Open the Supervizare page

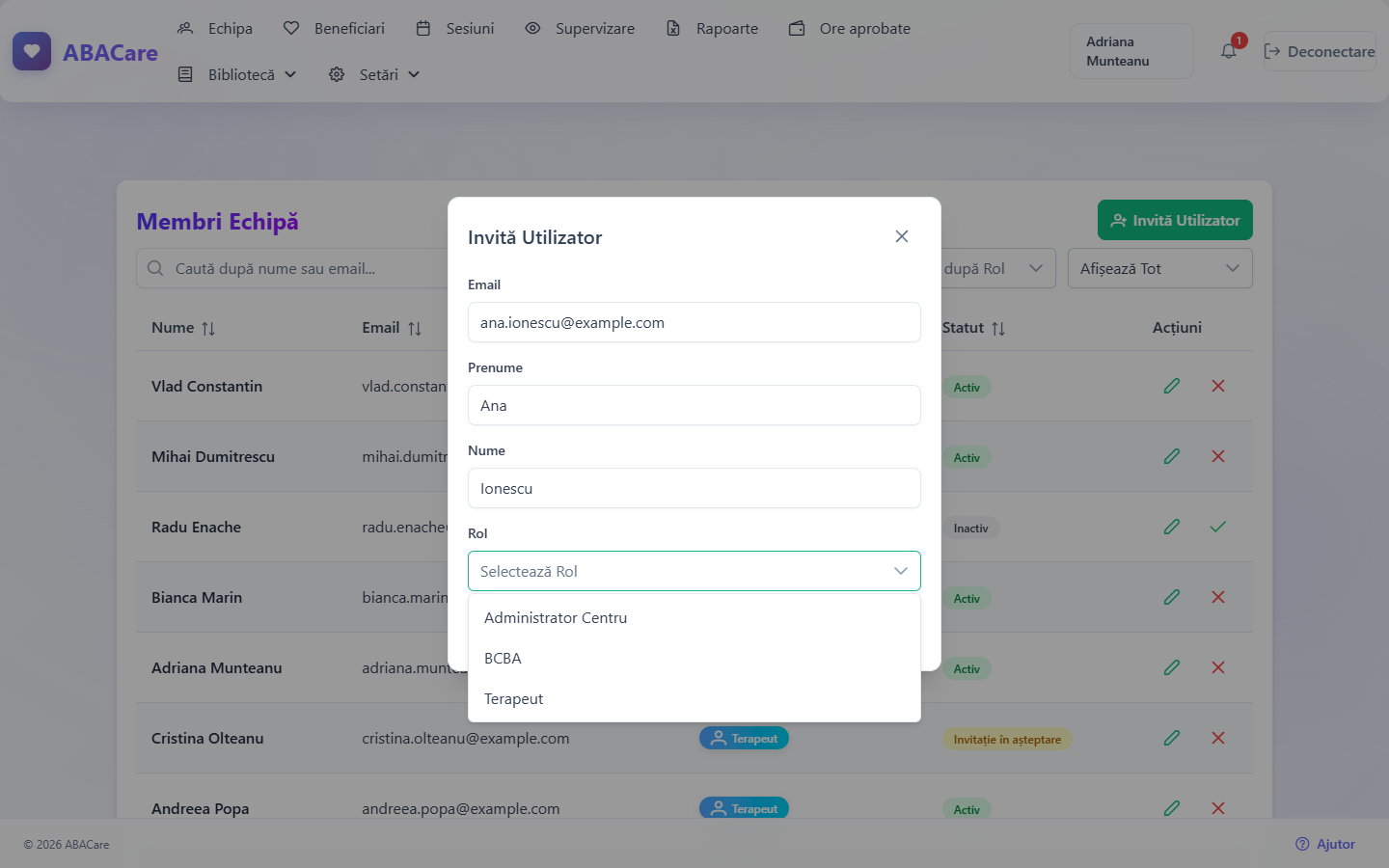point(580,28)
